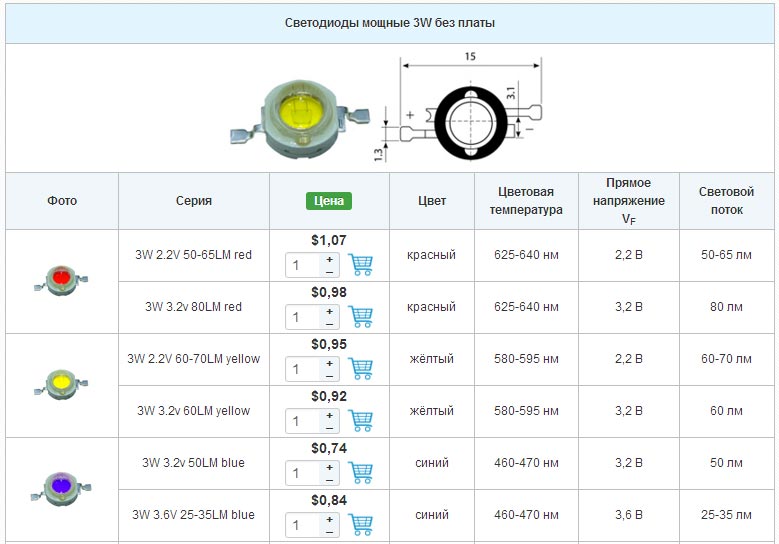
Task: Click Прямое напряжение VF column header
Action: pyautogui.click(x=628, y=201)
